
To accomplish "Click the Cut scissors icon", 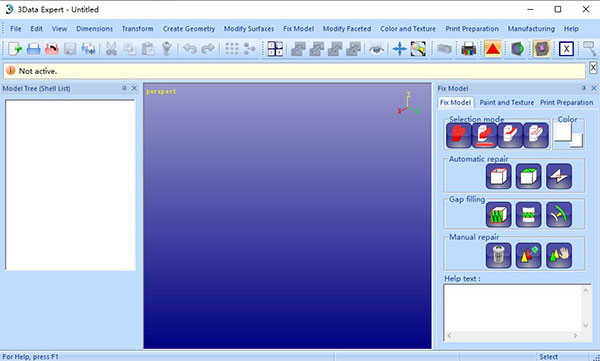I will [x=111, y=49].
